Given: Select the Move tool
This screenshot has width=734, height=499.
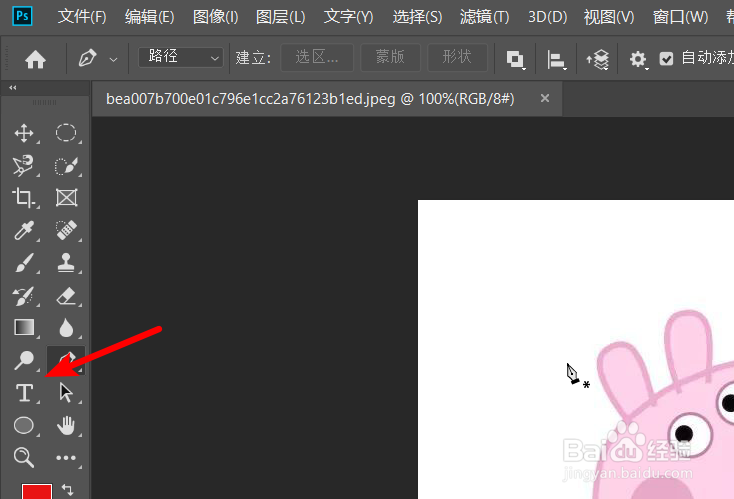Looking at the screenshot, I should [x=24, y=133].
